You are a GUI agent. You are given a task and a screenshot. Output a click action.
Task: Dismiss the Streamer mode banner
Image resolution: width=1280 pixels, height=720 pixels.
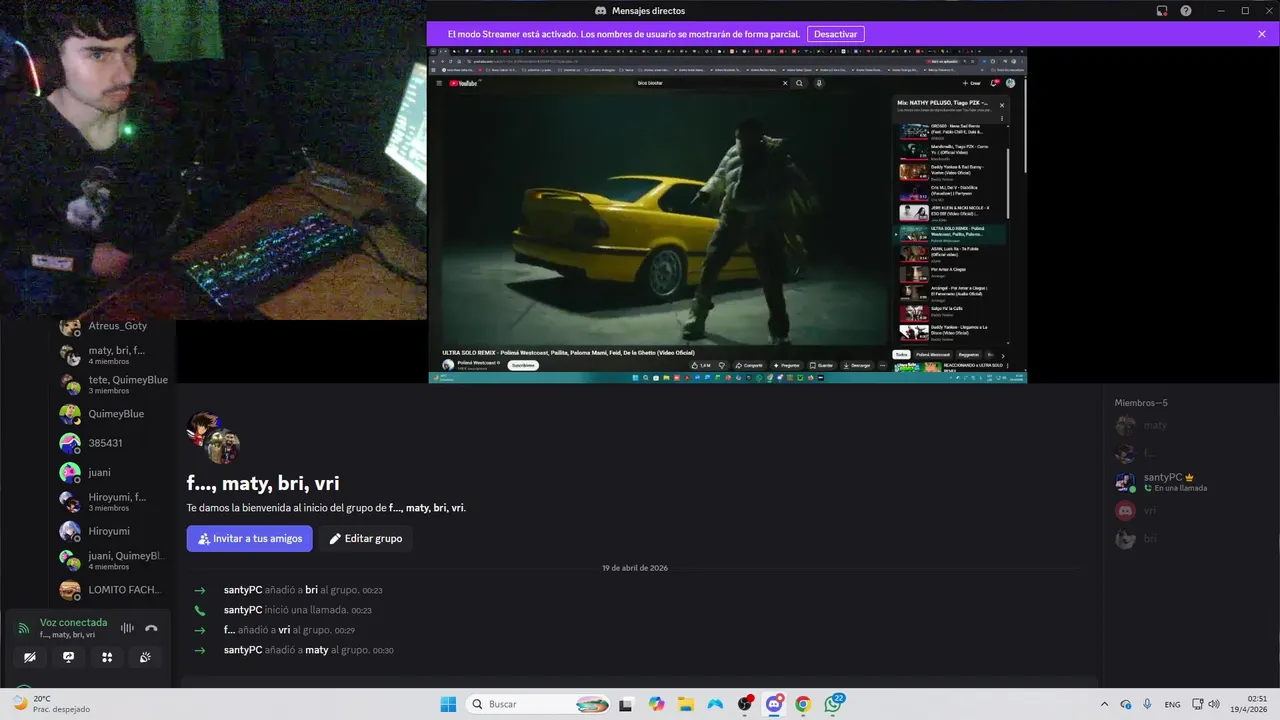1262,34
